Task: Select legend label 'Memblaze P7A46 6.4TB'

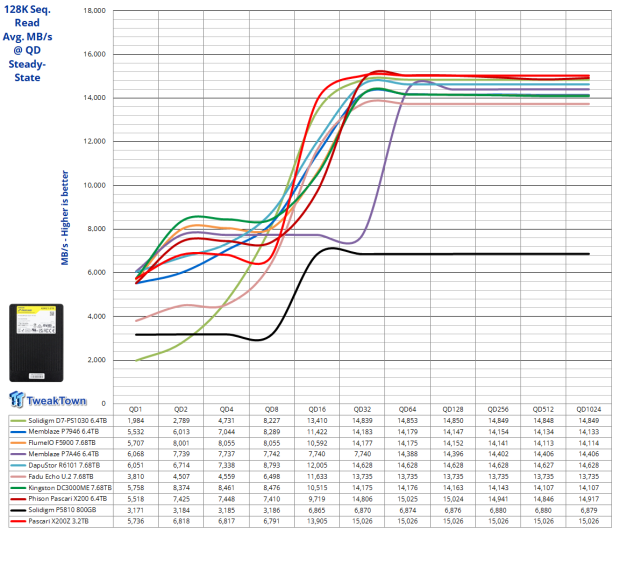Action: [64, 454]
